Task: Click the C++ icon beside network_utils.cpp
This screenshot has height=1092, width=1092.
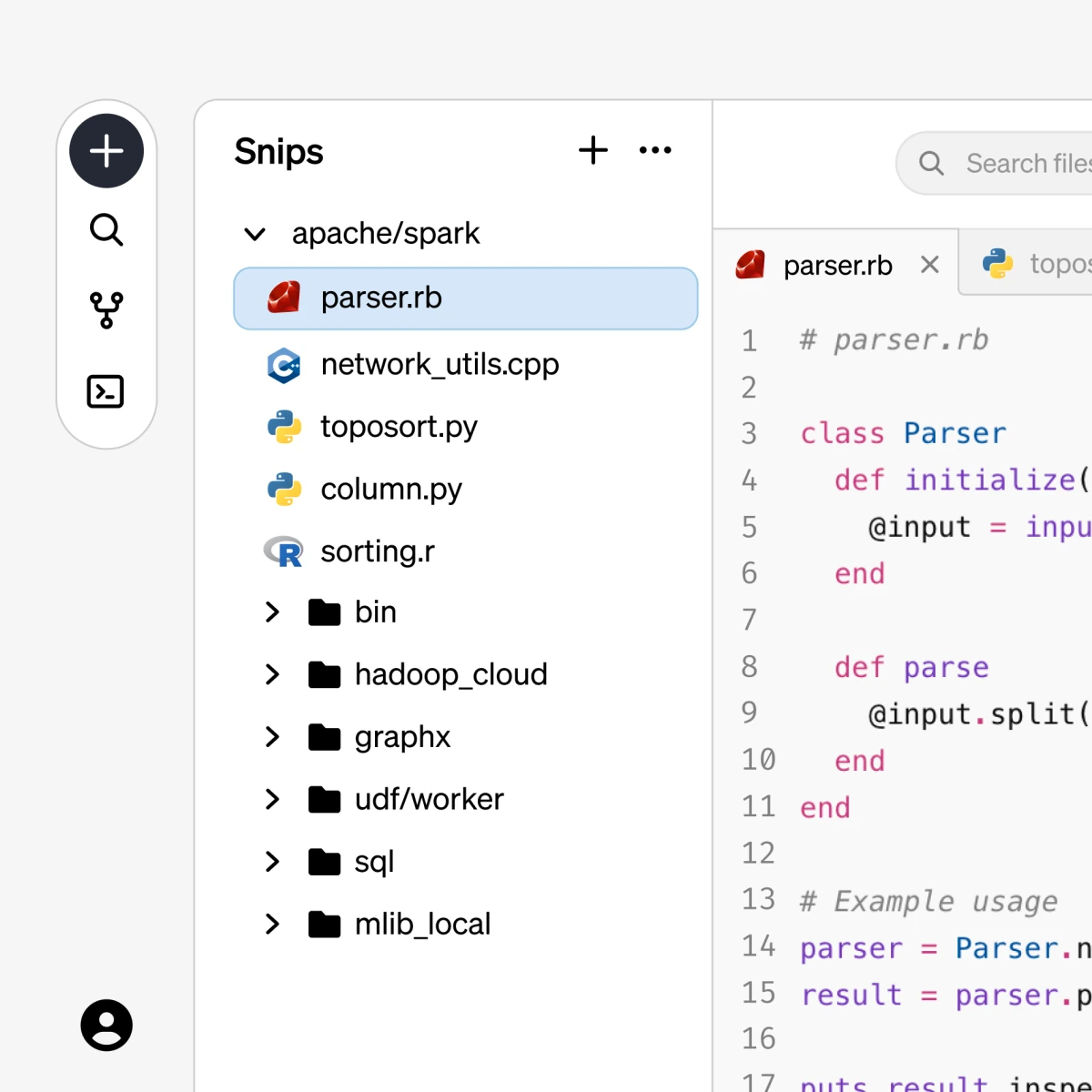Action: point(284,365)
